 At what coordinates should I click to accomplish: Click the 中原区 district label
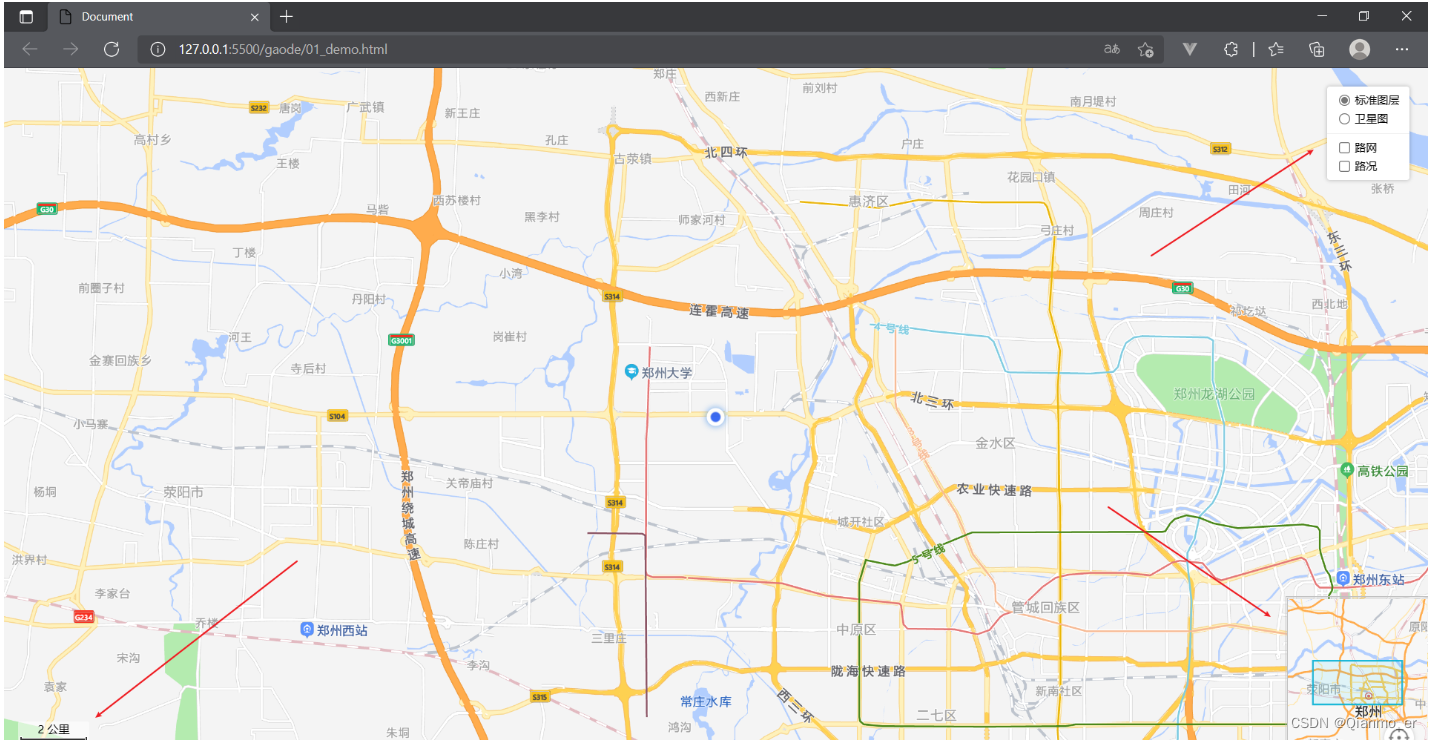tap(856, 629)
